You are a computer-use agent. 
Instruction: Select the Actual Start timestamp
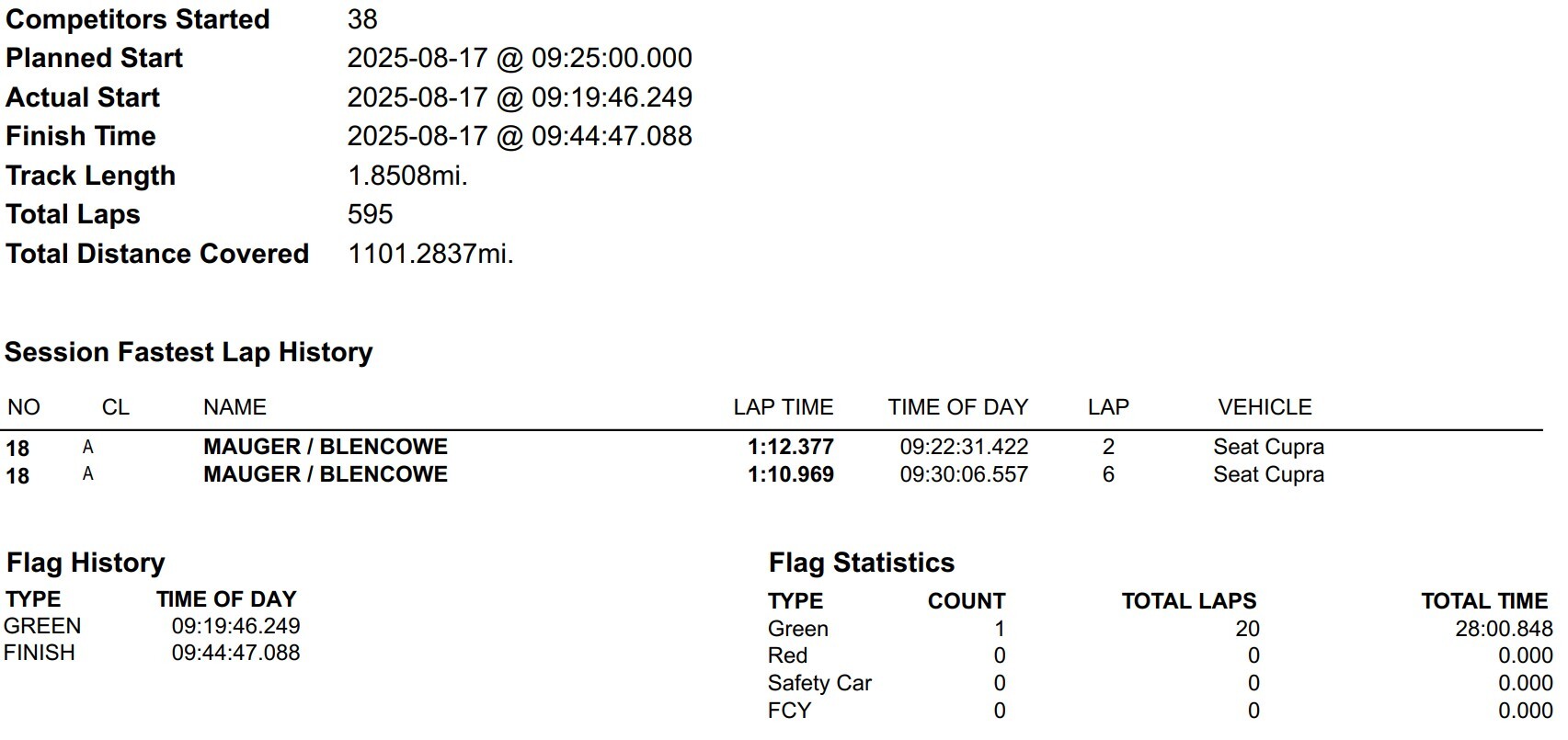pyautogui.click(x=520, y=97)
